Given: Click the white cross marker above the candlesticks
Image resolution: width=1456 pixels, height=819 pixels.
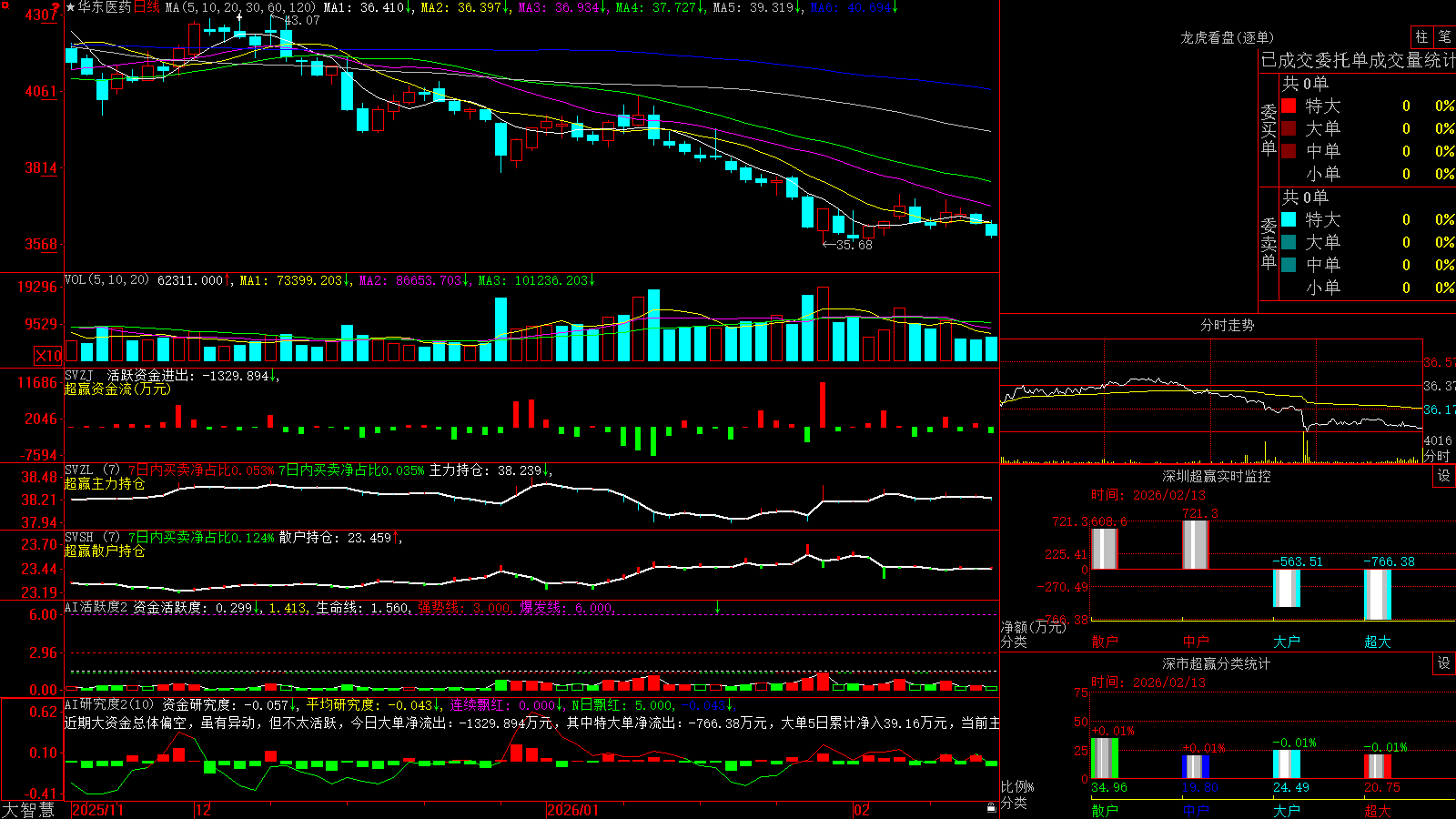Looking at the screenshot, I should click(239, 17).
